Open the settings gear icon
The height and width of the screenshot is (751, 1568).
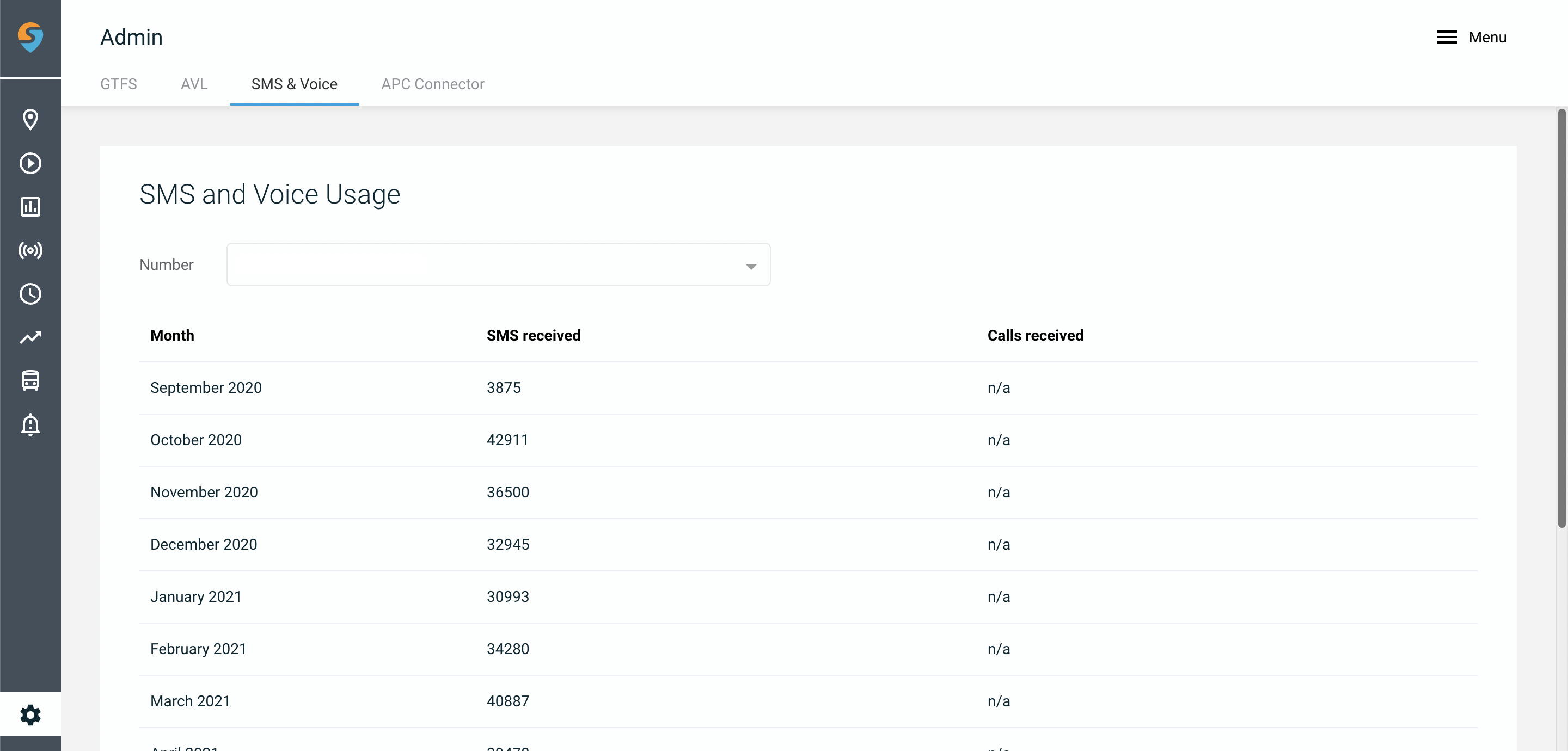30,715
